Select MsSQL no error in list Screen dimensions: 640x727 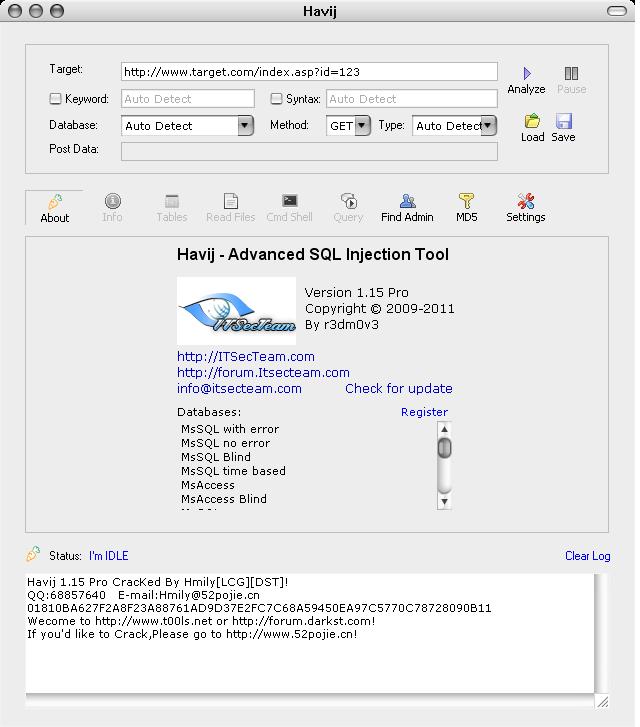click(225, 443)
